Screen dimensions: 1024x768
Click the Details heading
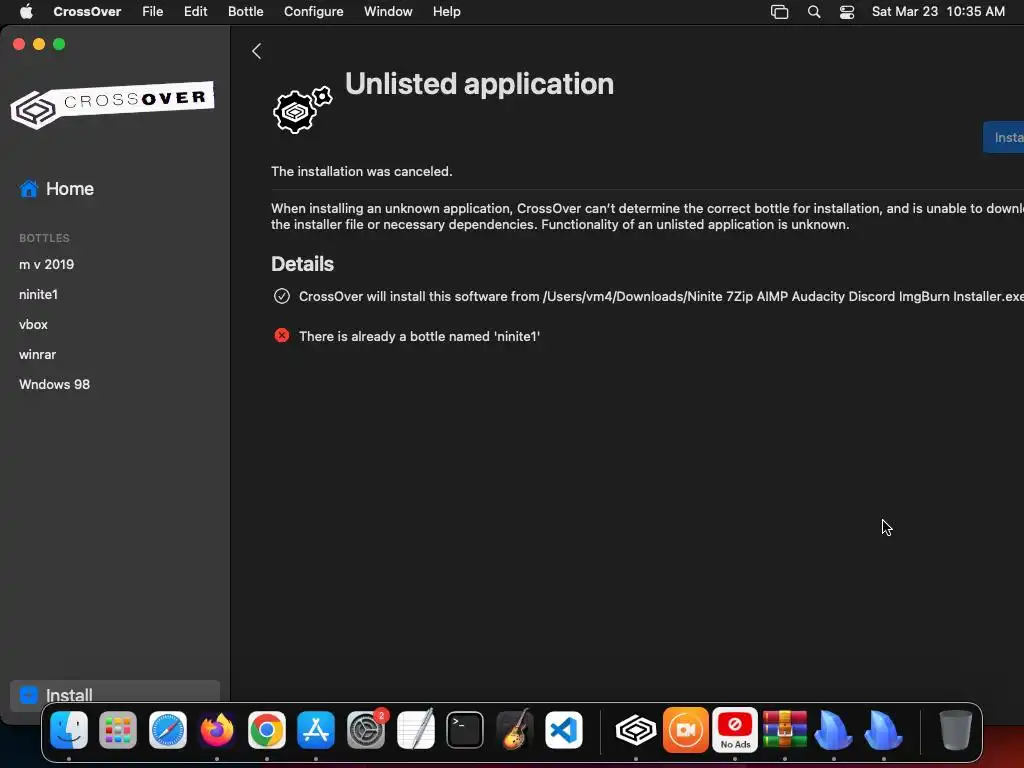(302, 264)
